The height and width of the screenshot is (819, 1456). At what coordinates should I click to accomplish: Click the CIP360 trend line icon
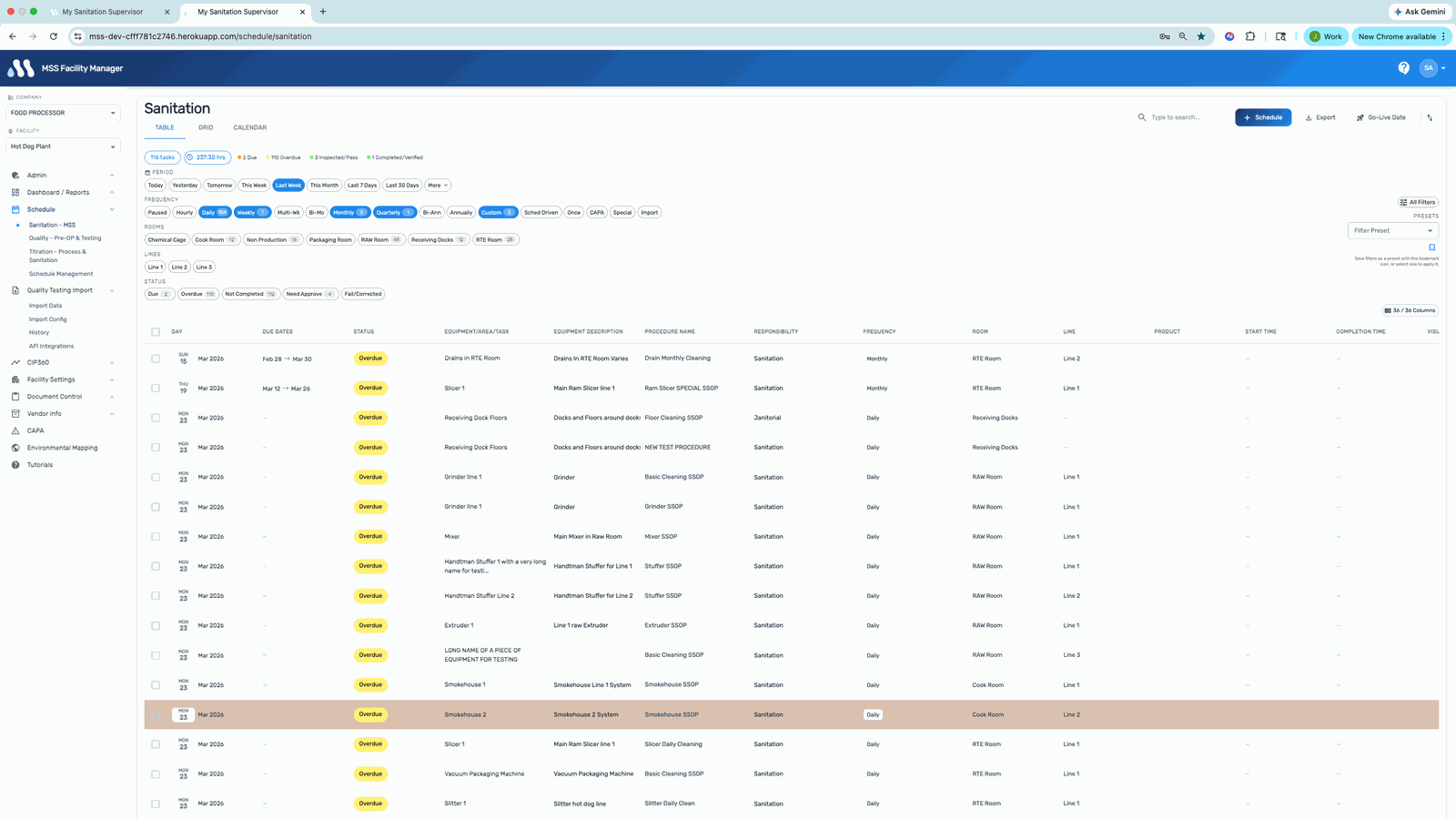15,362
